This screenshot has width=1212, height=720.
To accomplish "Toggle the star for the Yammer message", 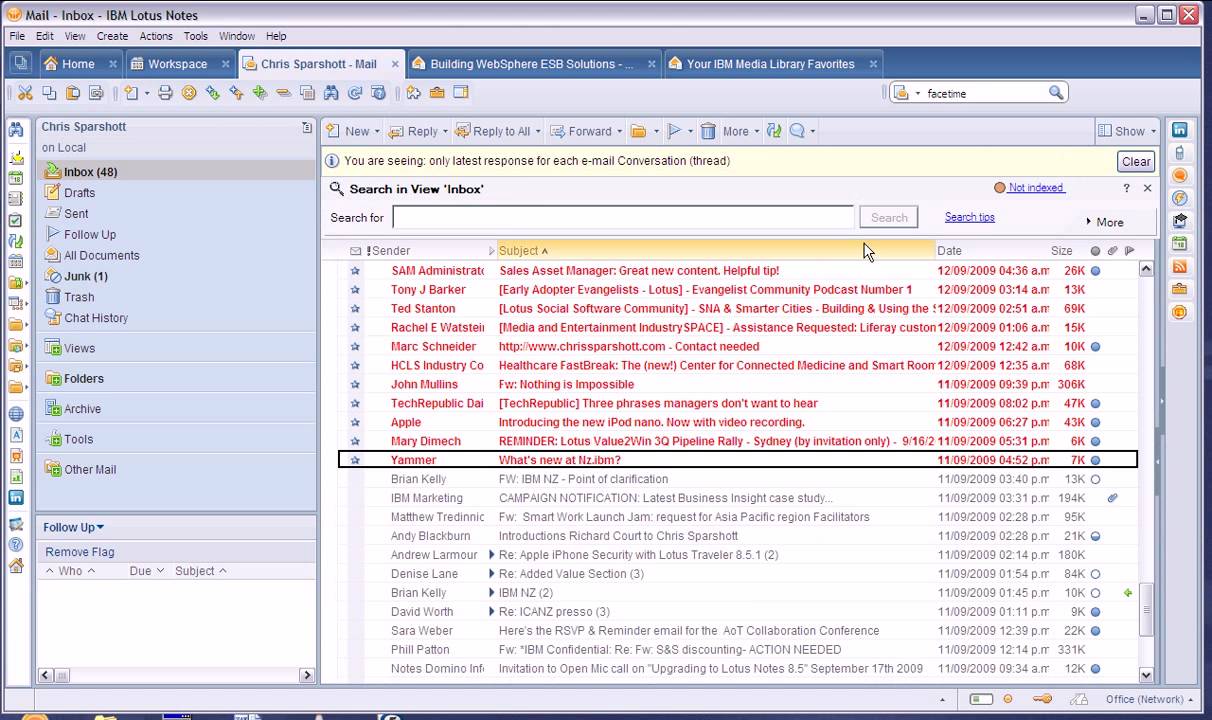I will [355, 460].
